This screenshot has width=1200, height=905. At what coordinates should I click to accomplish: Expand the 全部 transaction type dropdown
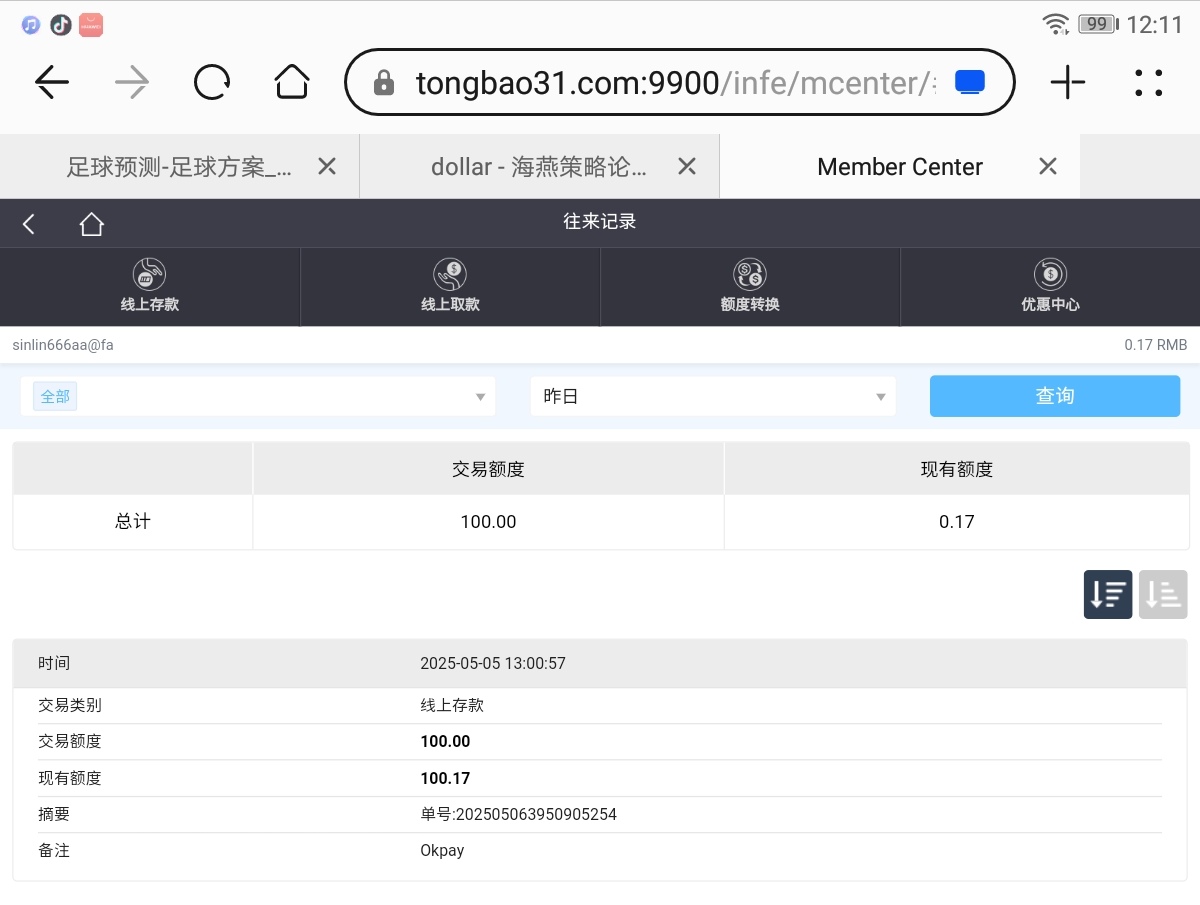coord(258,397)
